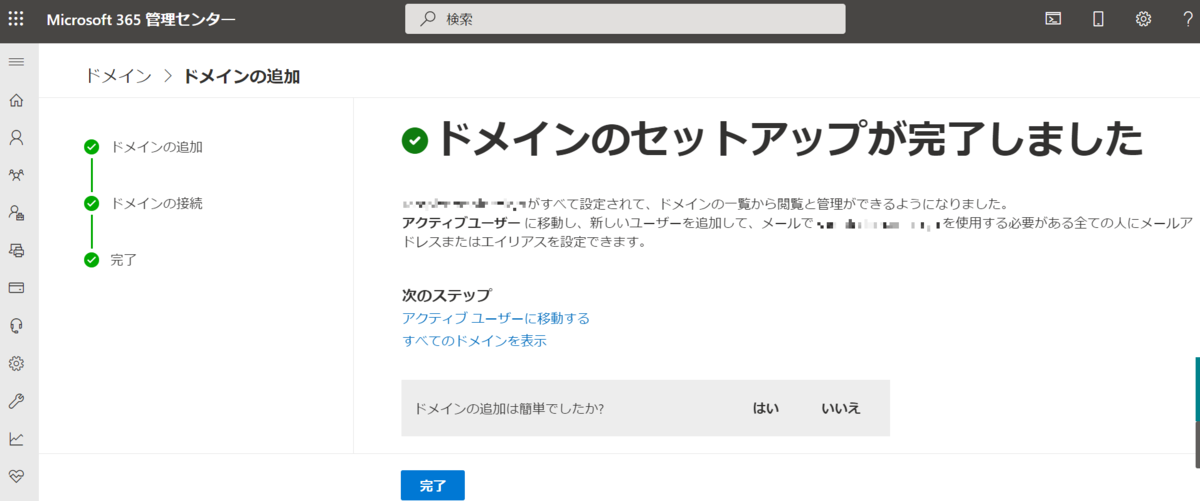Answer はい to the feedback question

tap(766, 408)
